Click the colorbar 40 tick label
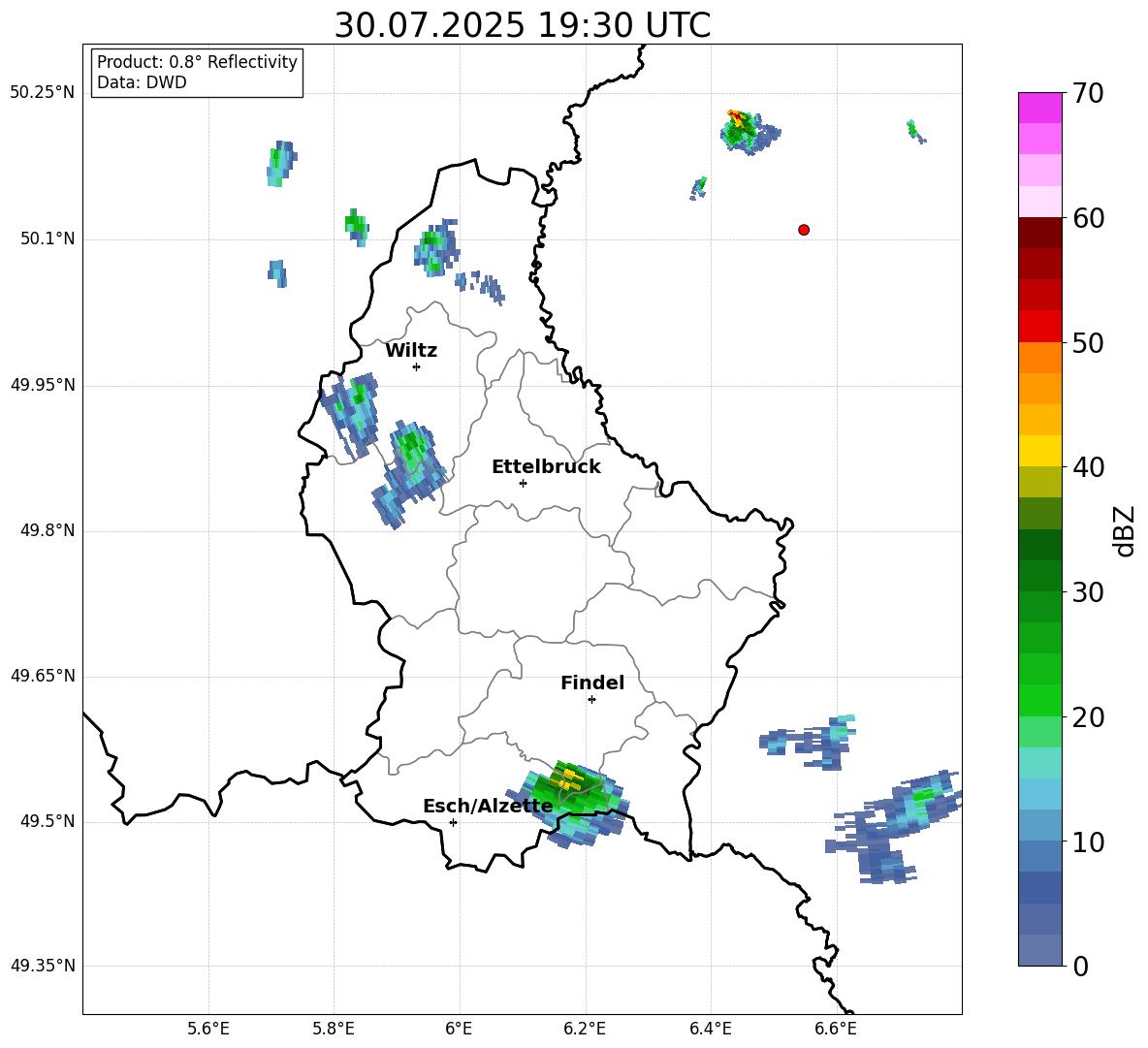 [1088, 467]
